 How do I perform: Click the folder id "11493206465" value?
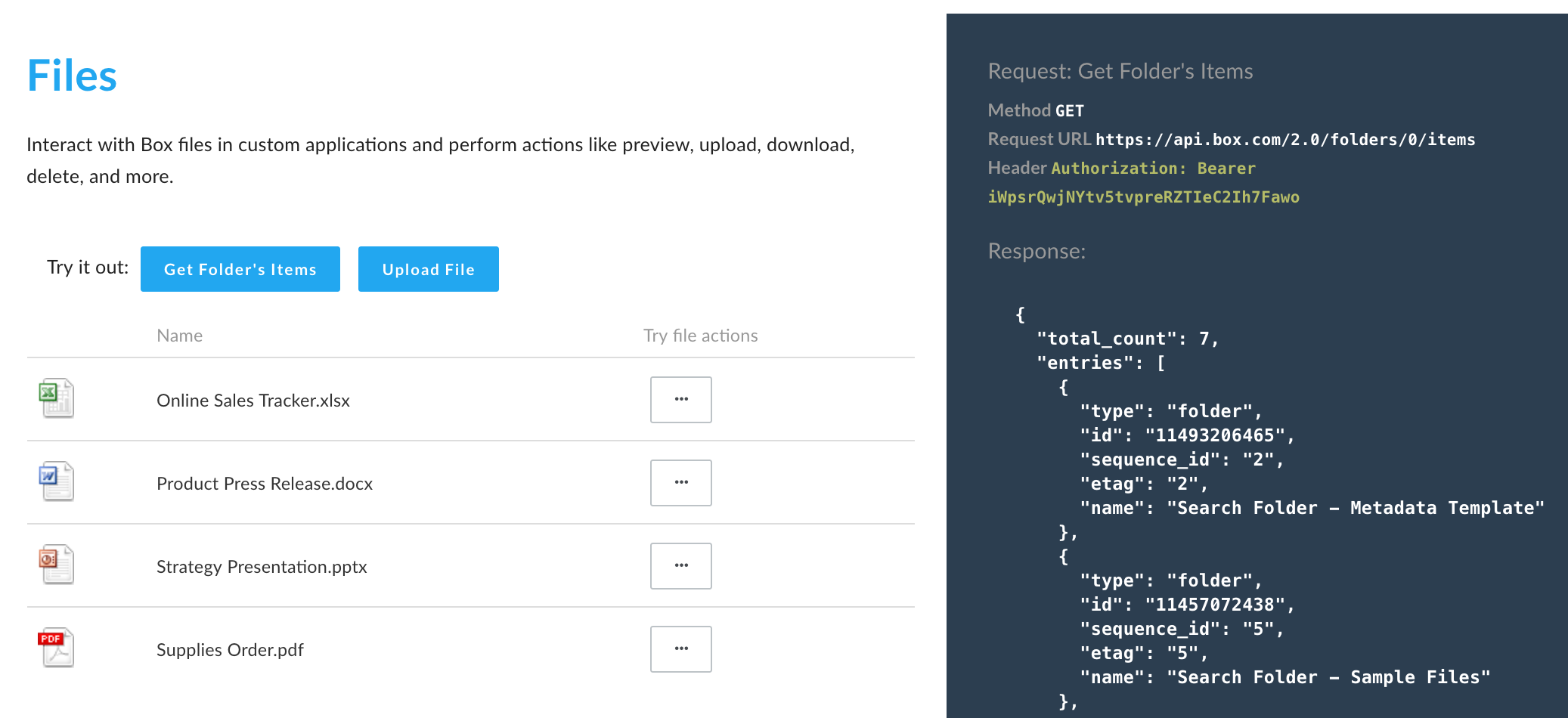tap(1215, 435)
